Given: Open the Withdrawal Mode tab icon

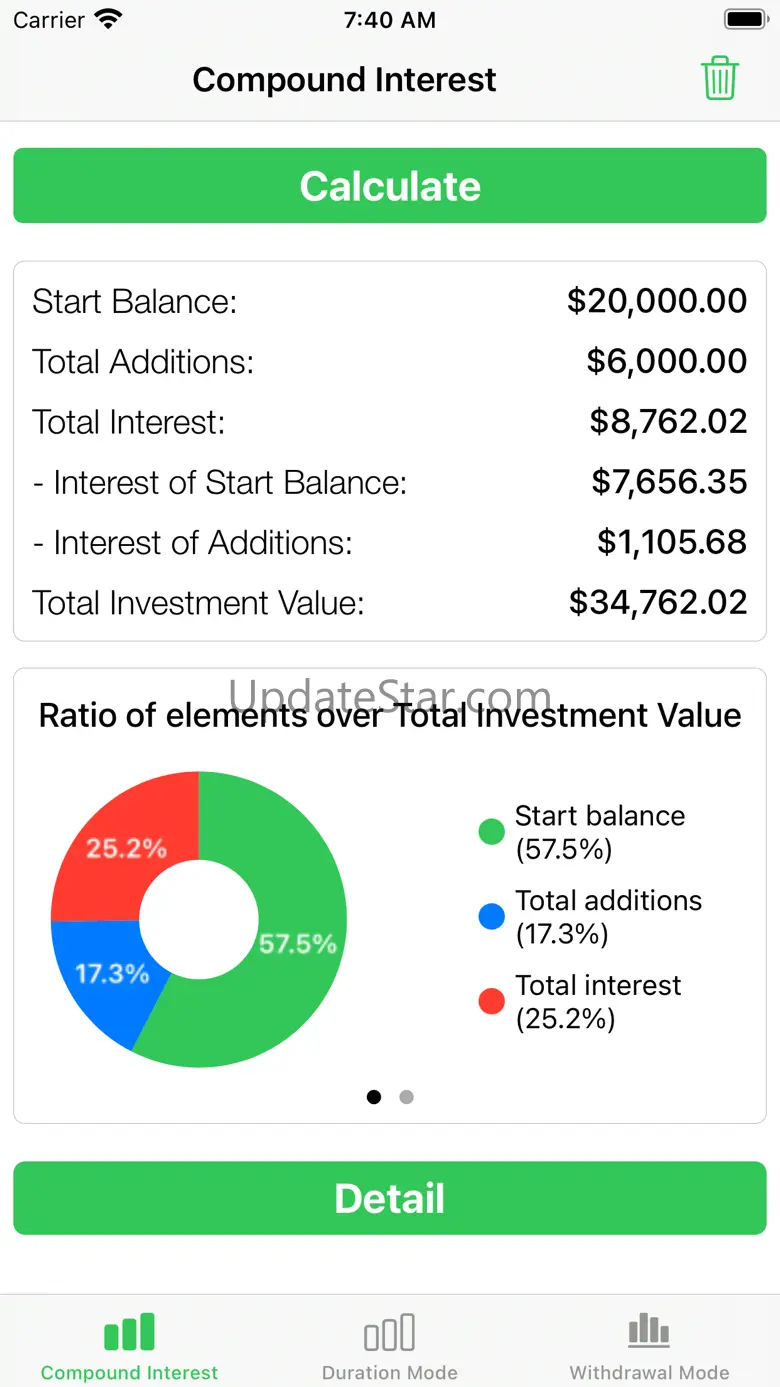Looking at the screenshot, I should pyautogui.click(x=649, y=1332).
